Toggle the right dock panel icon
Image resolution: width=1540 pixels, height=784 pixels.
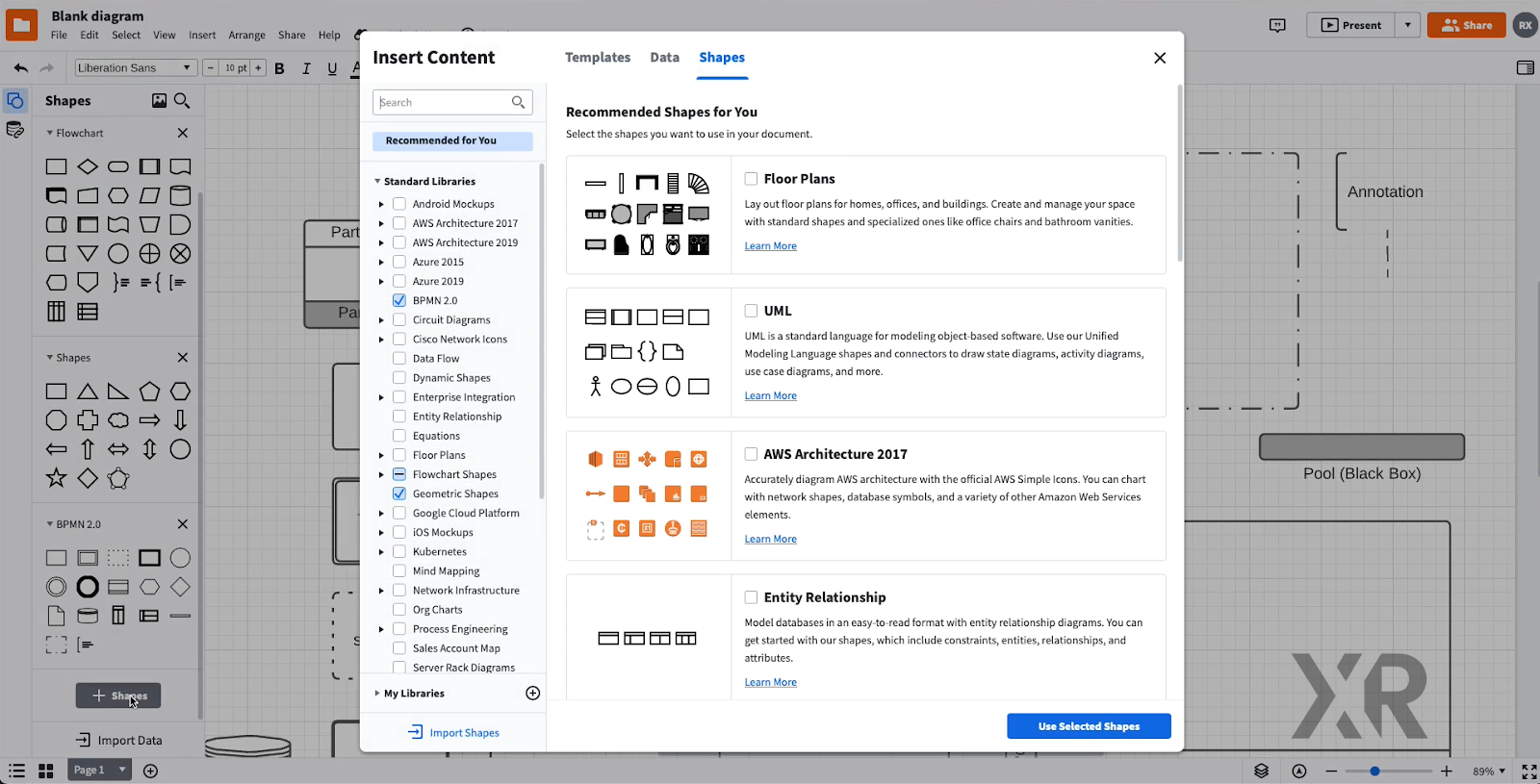(x=1525, y=68)
